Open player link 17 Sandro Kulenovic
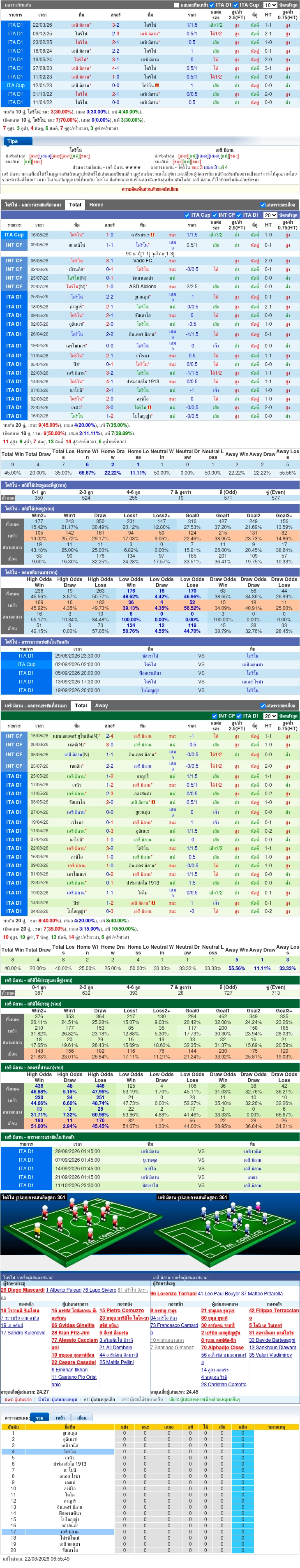Viewport: 300px width, 1568px height. tap(23, 1332)
